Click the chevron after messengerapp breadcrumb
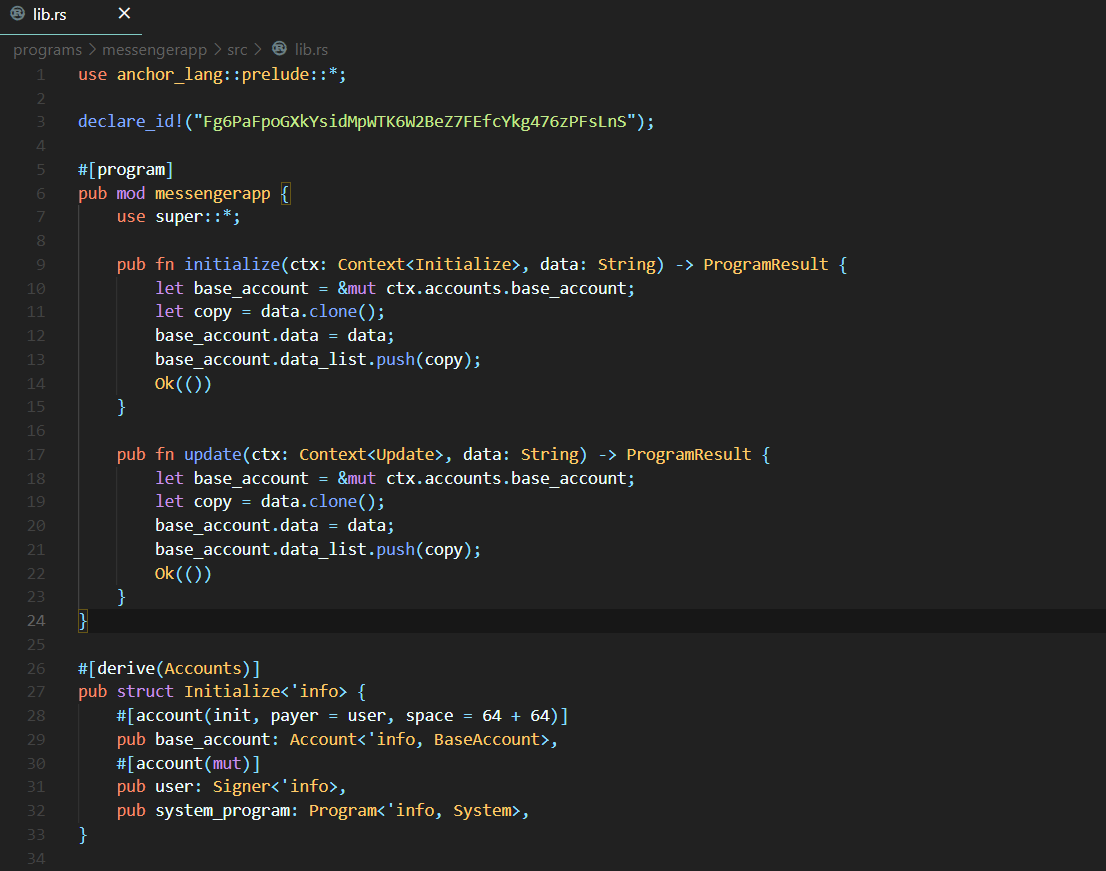1106x871 pixels. tap(217, 49)
